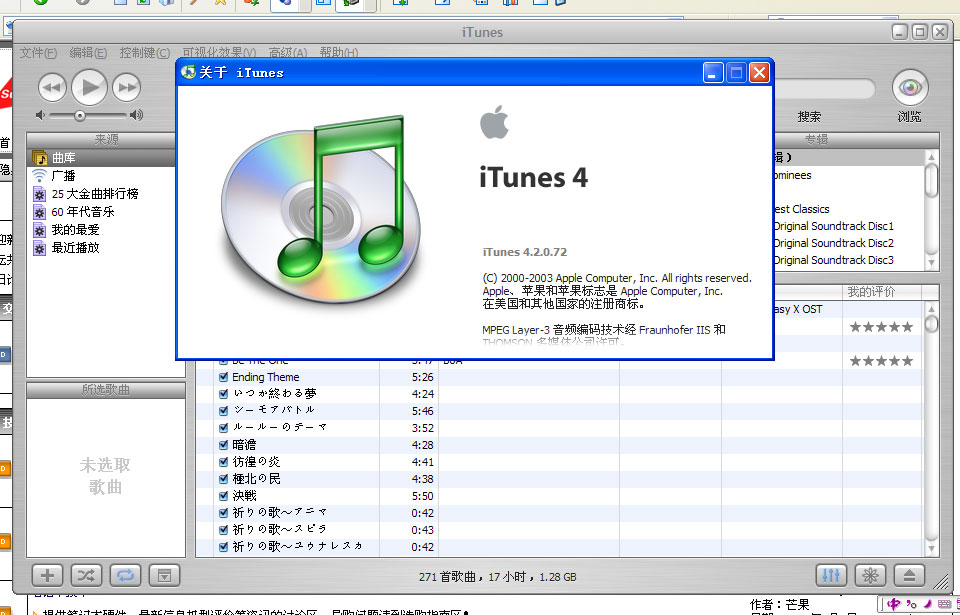Image resolution: width=960 pixels, height=615 pixels.
Task: Skip forward with the next track button
Action: 127,88
